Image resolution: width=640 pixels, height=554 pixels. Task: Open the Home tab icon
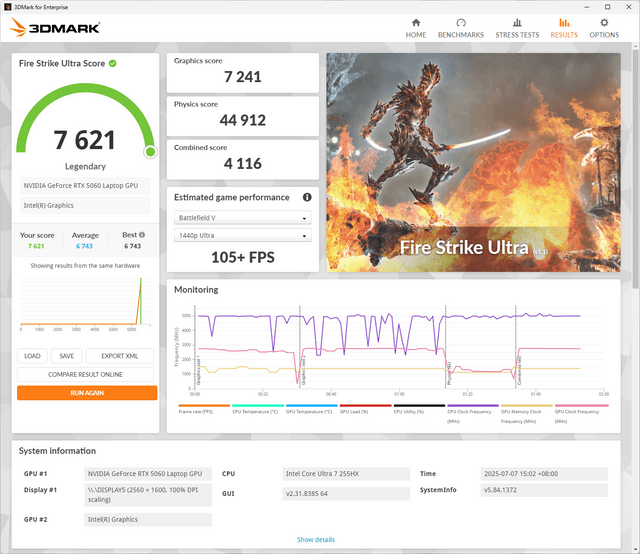point(416,22)
